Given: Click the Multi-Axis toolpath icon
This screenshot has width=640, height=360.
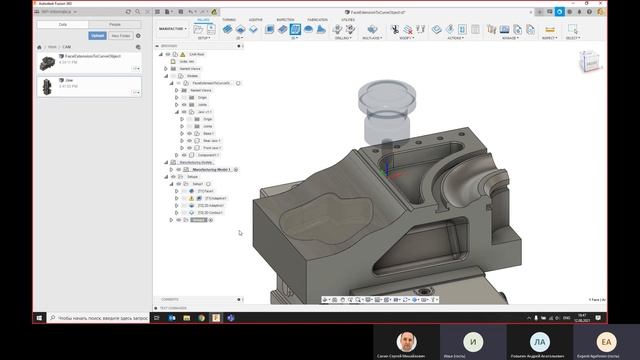Looking at the screenshot, I should pos(372,29).
